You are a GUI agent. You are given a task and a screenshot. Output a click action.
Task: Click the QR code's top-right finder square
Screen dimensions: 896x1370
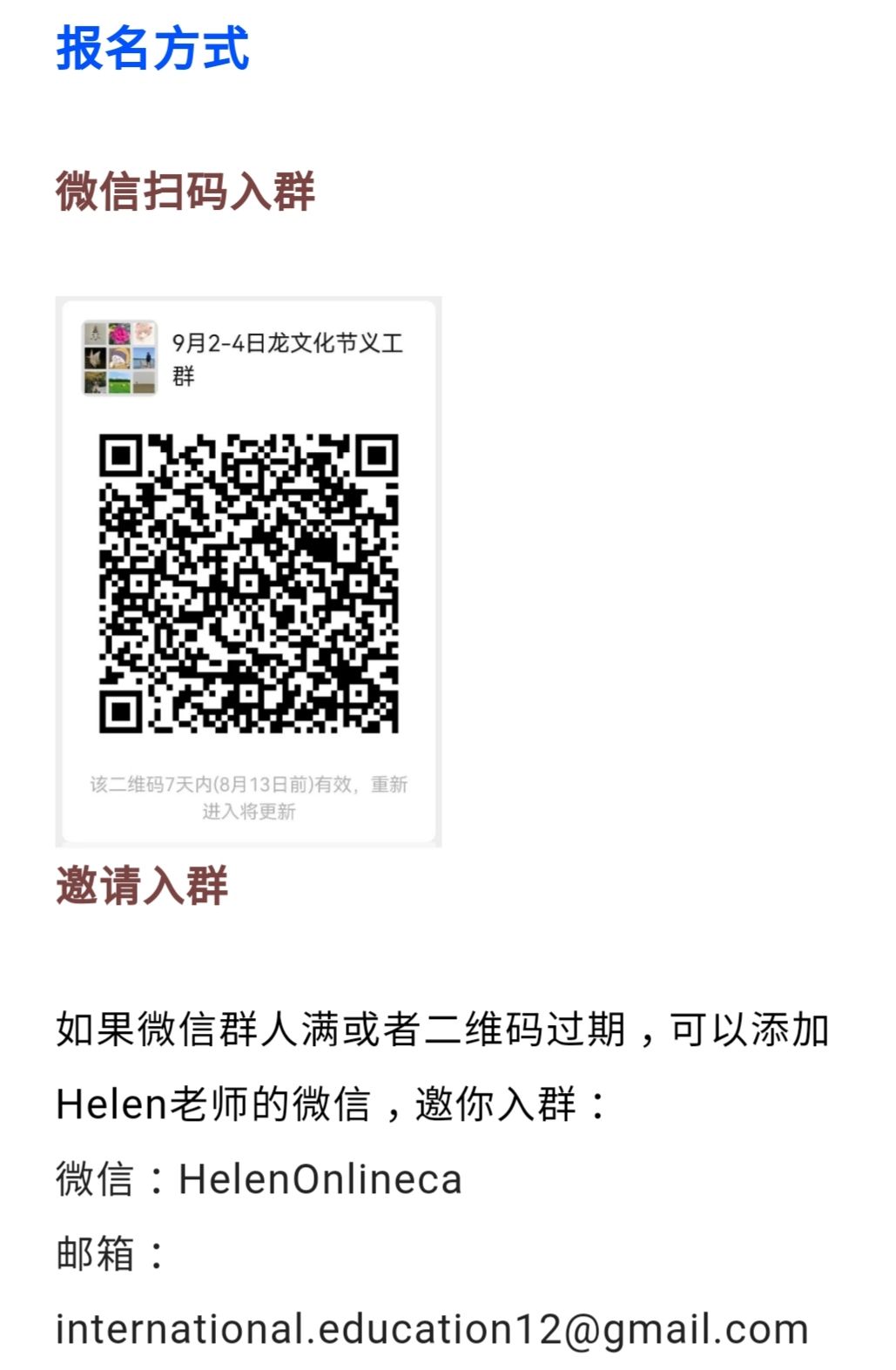coord(377,455)
